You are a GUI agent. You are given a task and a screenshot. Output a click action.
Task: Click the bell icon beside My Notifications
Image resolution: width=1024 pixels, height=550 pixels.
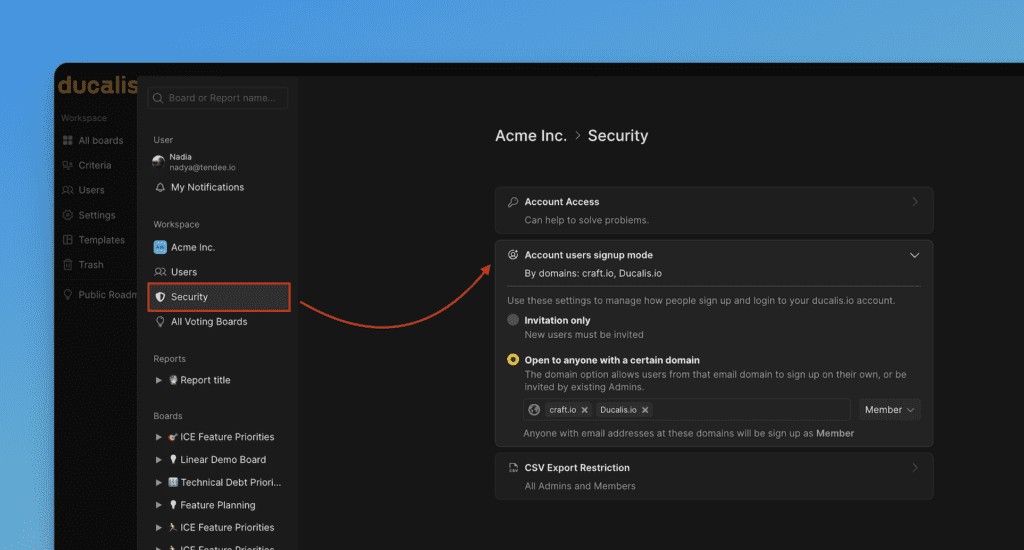coord(160,188)
